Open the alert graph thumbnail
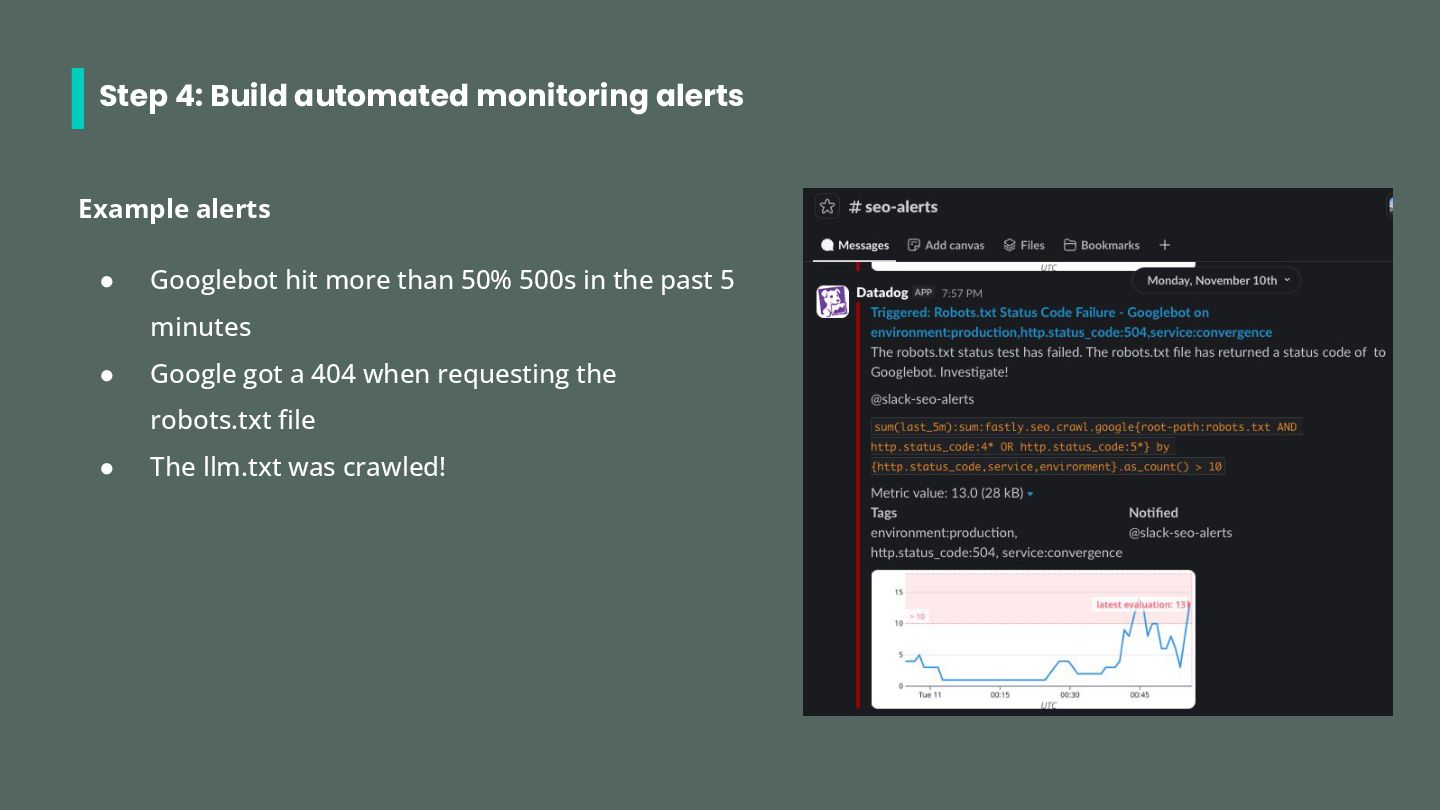Screen dimensions: 1440x810 point(1032,638)
